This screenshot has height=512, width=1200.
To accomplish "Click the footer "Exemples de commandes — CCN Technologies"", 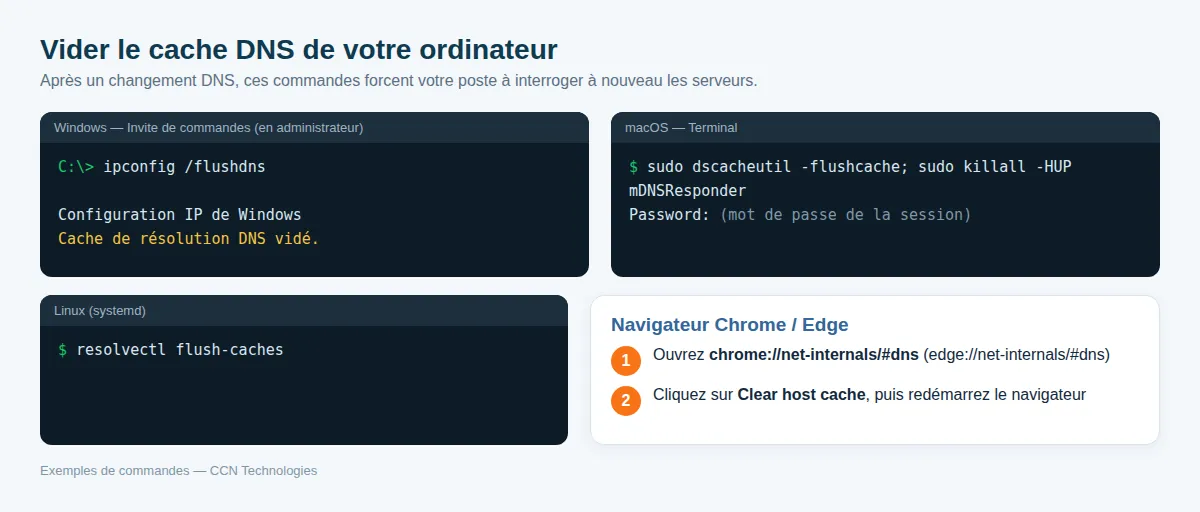I will [x=179, y=470].
